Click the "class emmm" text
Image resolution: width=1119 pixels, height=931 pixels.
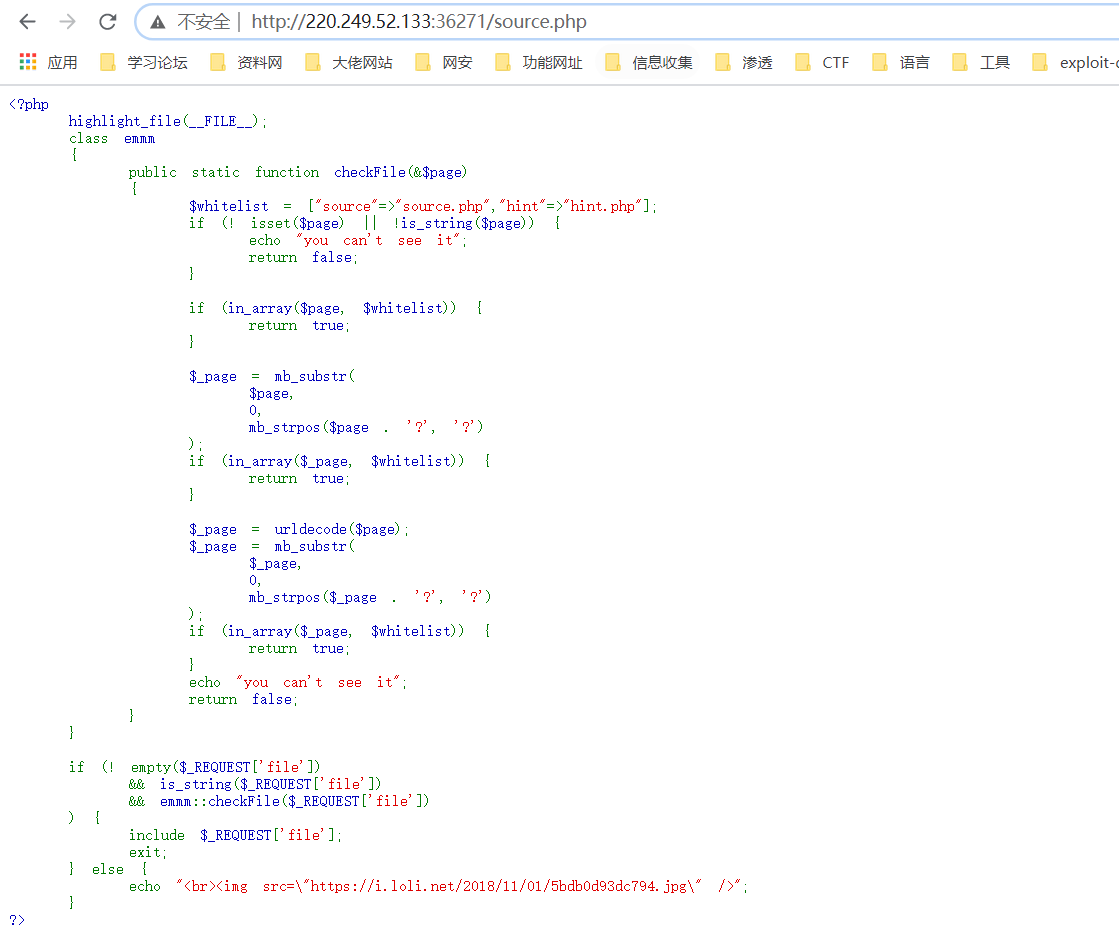point(112,138)
